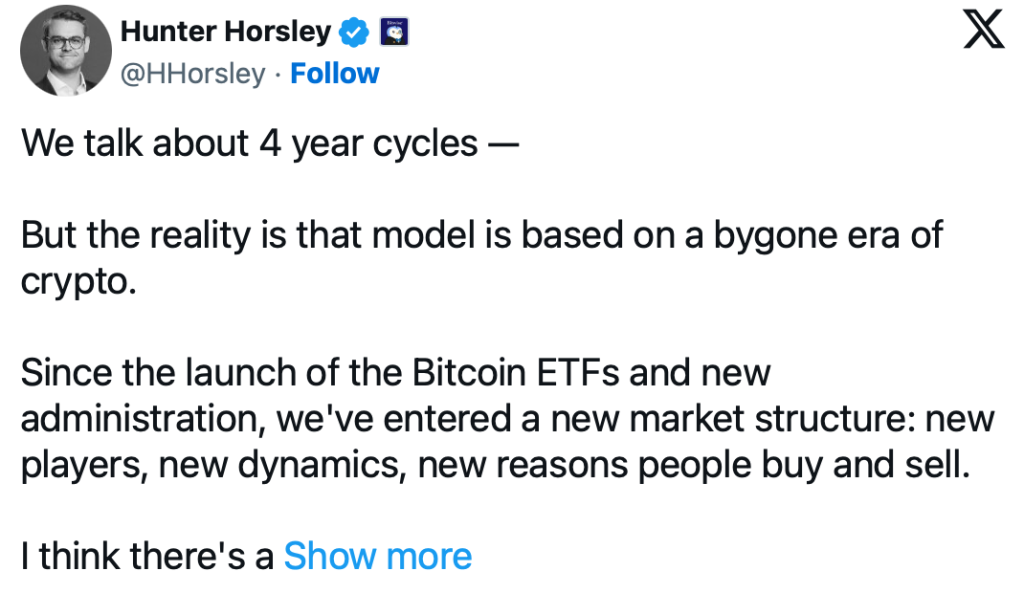Open the X logo link
This screenshot has width=1024, height=593.
click(x=983, y=33)
